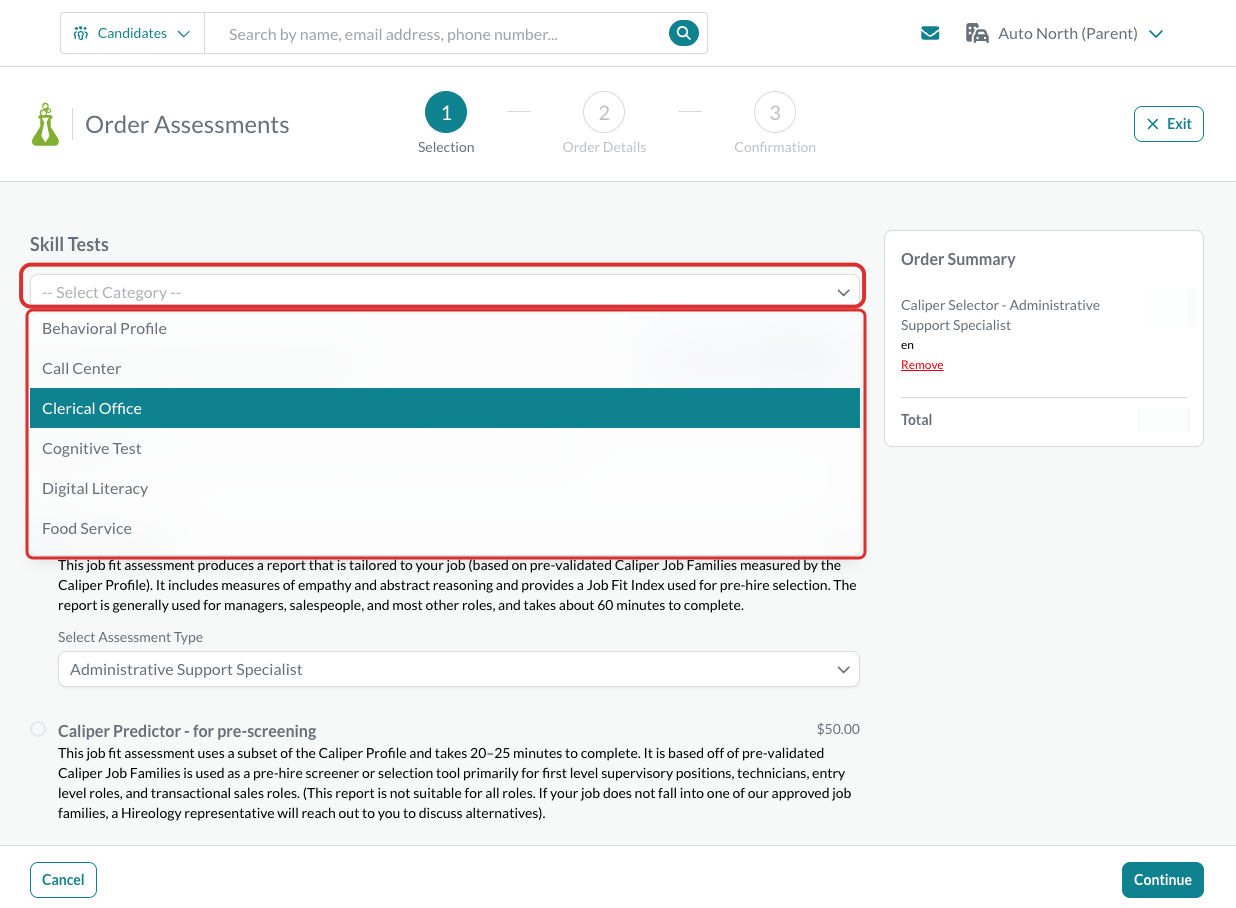Click the Candidates people icon
Image resolution: width=1236 pixels, height=908 pixels.
point(81,33)
